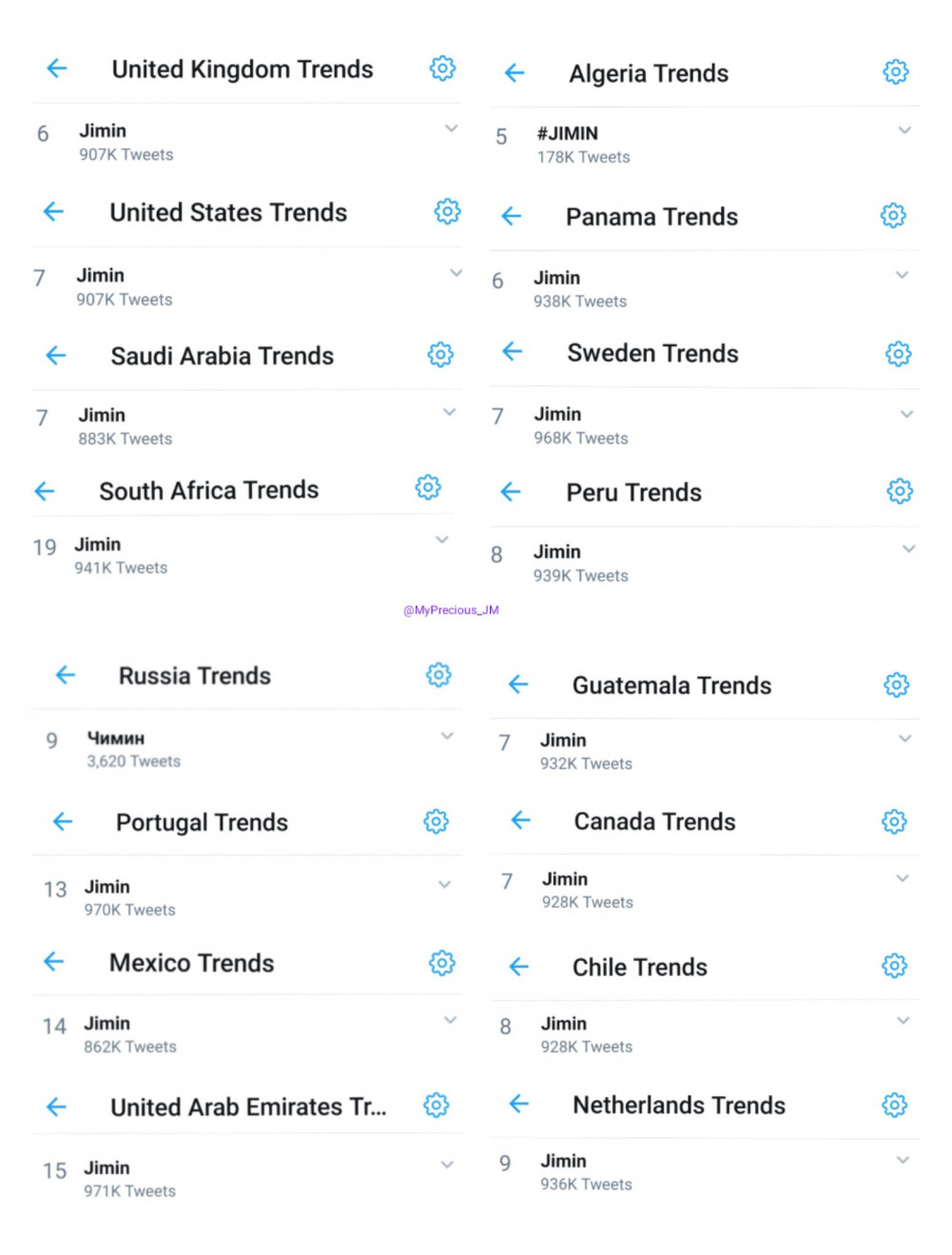Open settings gear for United Kingdom Trends
The height and width of the screenshot is (1255, 952).
click(442, 69)
